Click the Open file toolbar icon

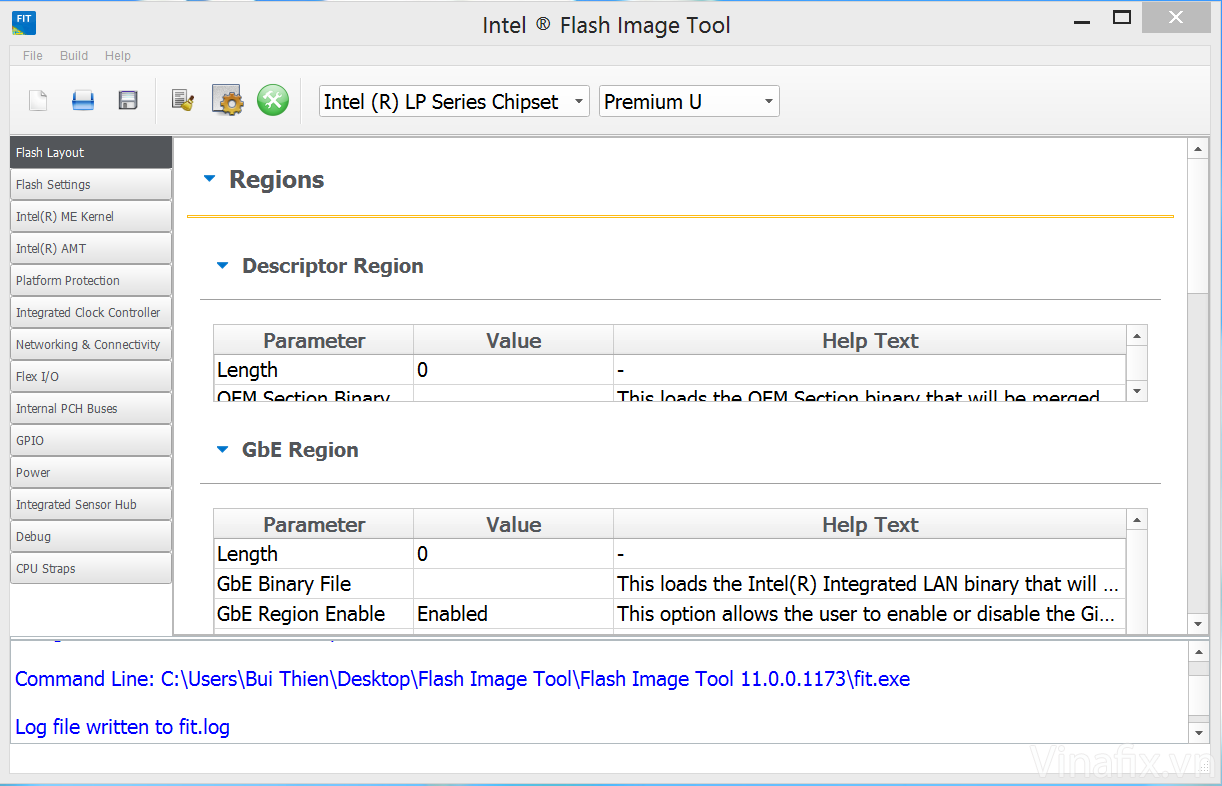[83, 100]
